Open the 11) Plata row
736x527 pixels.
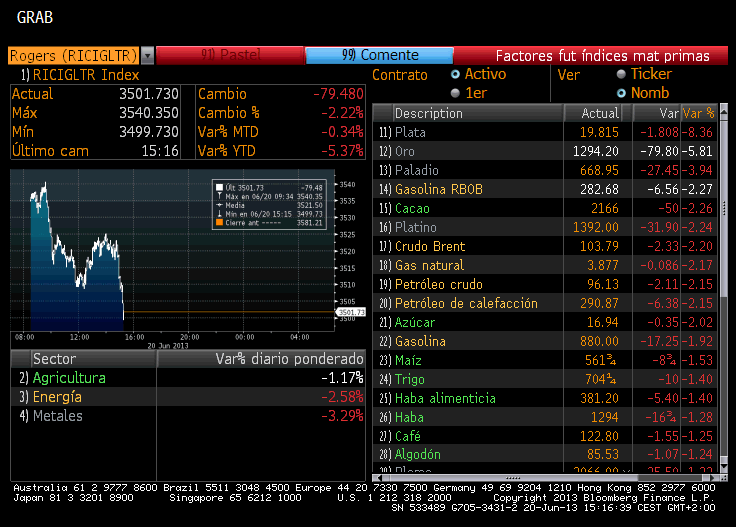coord(545,132)
